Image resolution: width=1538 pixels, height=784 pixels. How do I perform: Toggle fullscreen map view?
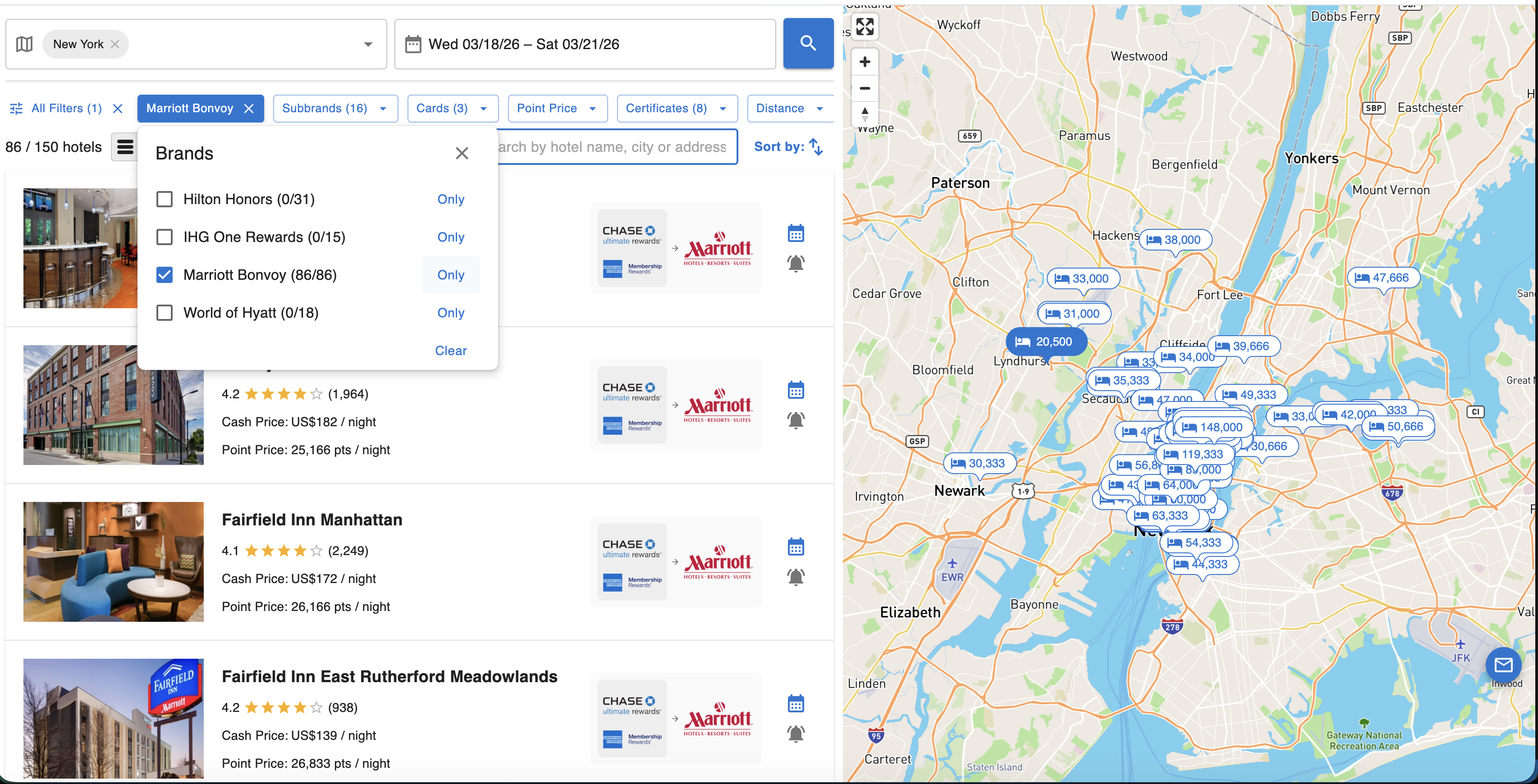click(x=865, y=26)
